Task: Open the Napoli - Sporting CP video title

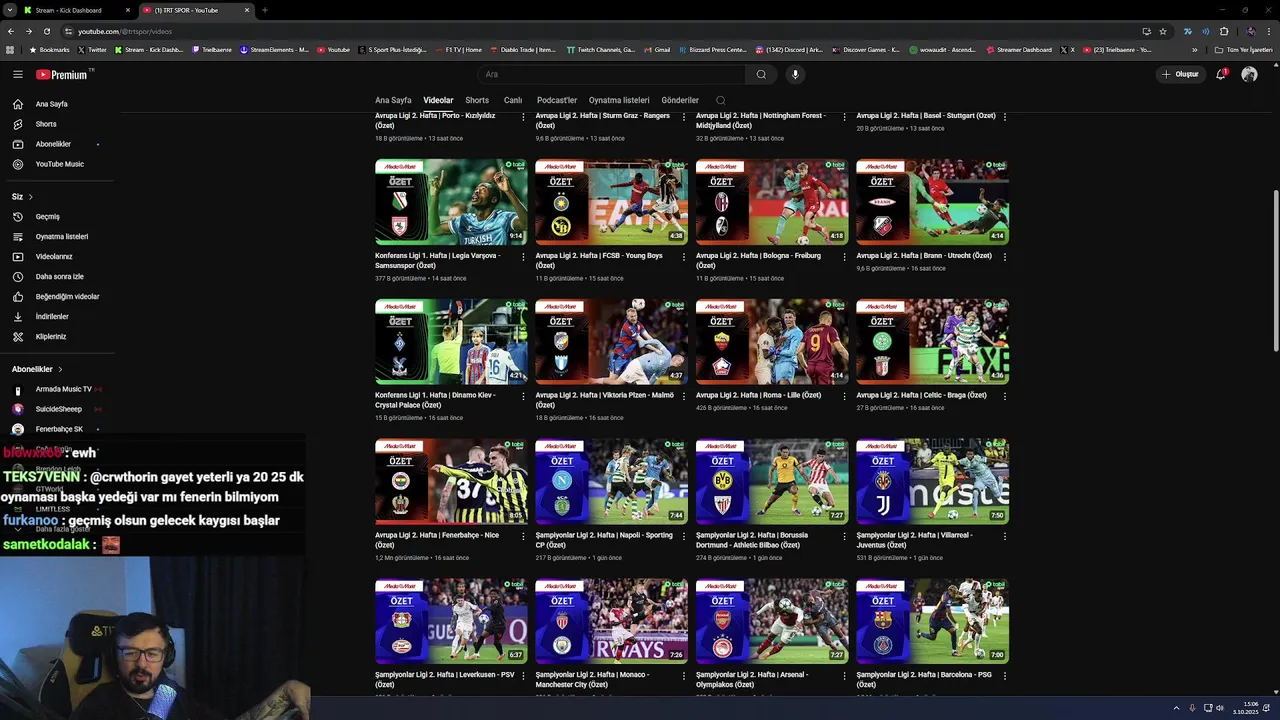Action: [x=603, y=540]
